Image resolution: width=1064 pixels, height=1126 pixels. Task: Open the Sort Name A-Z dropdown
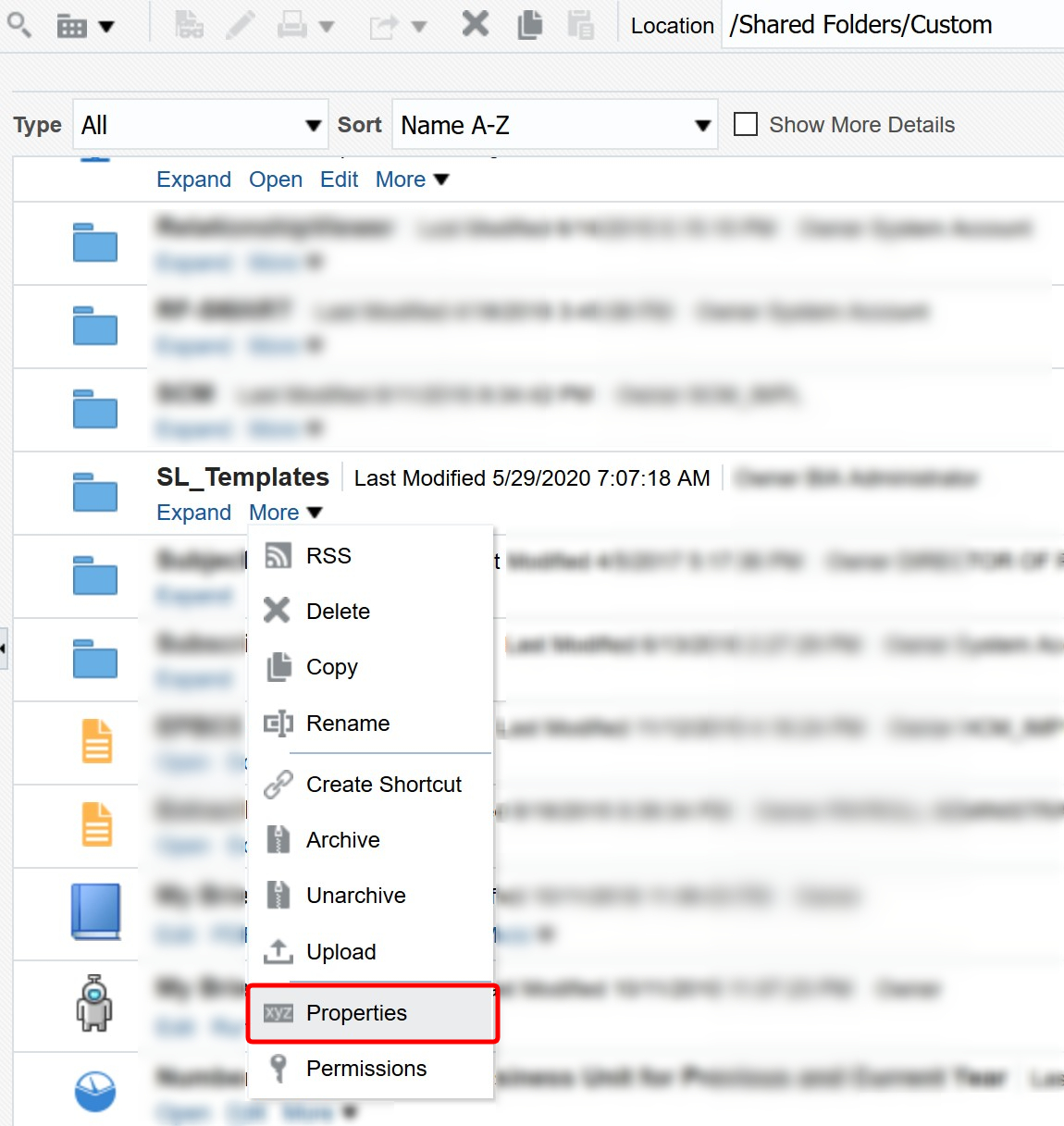[701, 124]
